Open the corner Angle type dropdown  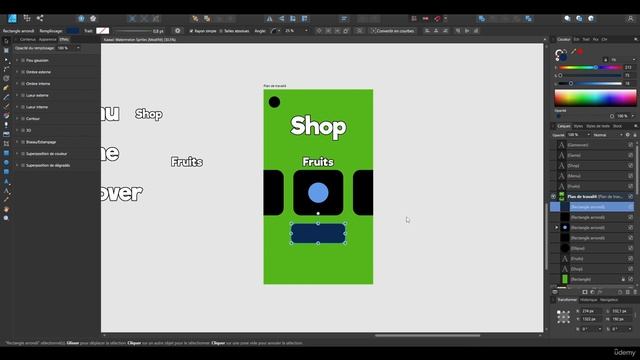coord(276,31)
